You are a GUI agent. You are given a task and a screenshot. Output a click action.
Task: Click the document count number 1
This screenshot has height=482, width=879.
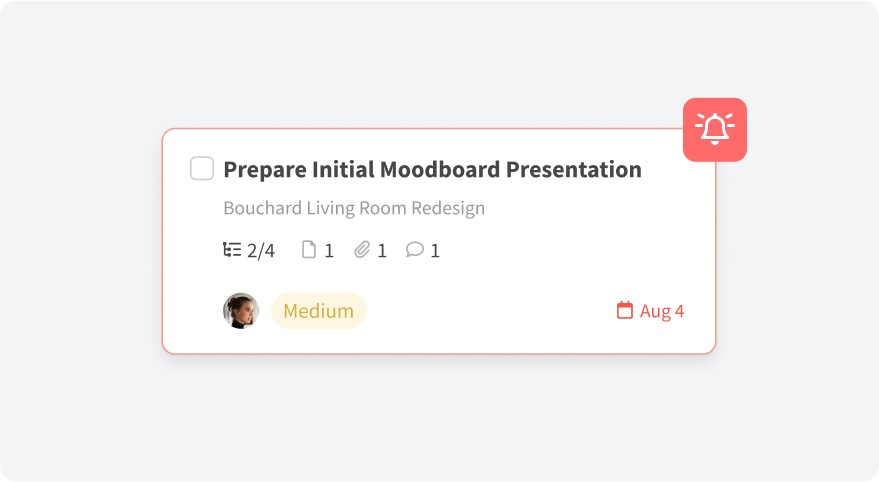329,251
